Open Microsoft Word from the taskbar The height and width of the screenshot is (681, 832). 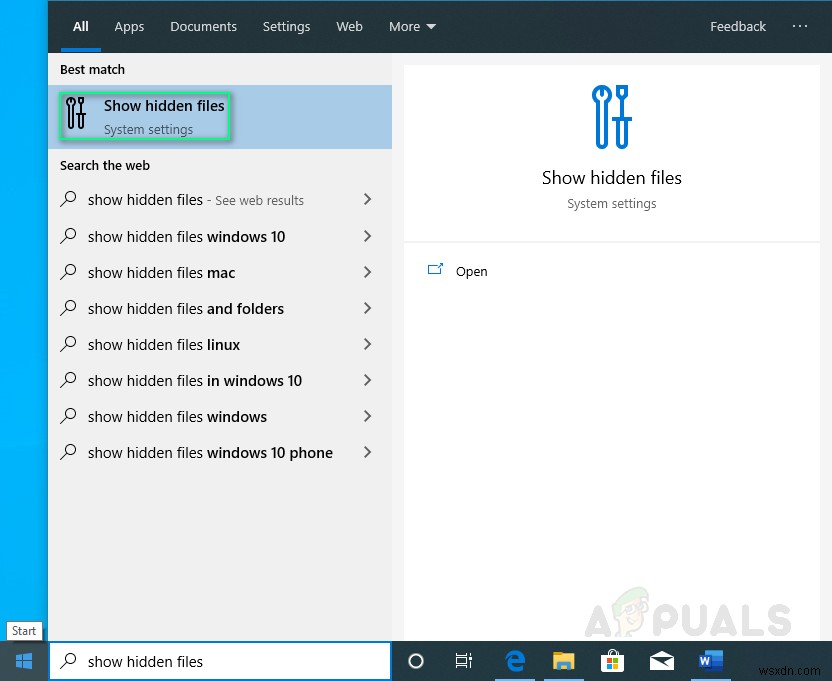[711, 661]
